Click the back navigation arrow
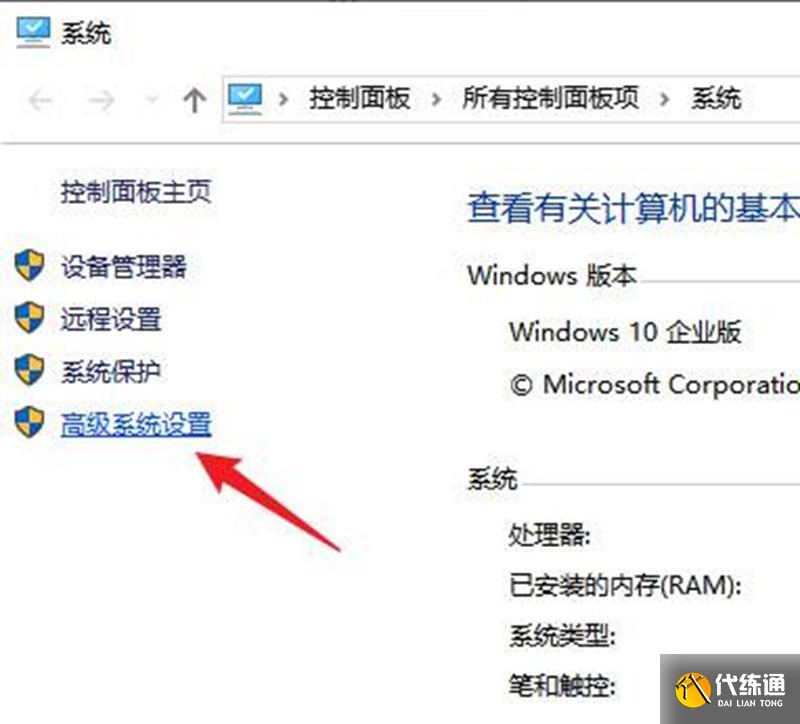 click(x=40, y=100)
